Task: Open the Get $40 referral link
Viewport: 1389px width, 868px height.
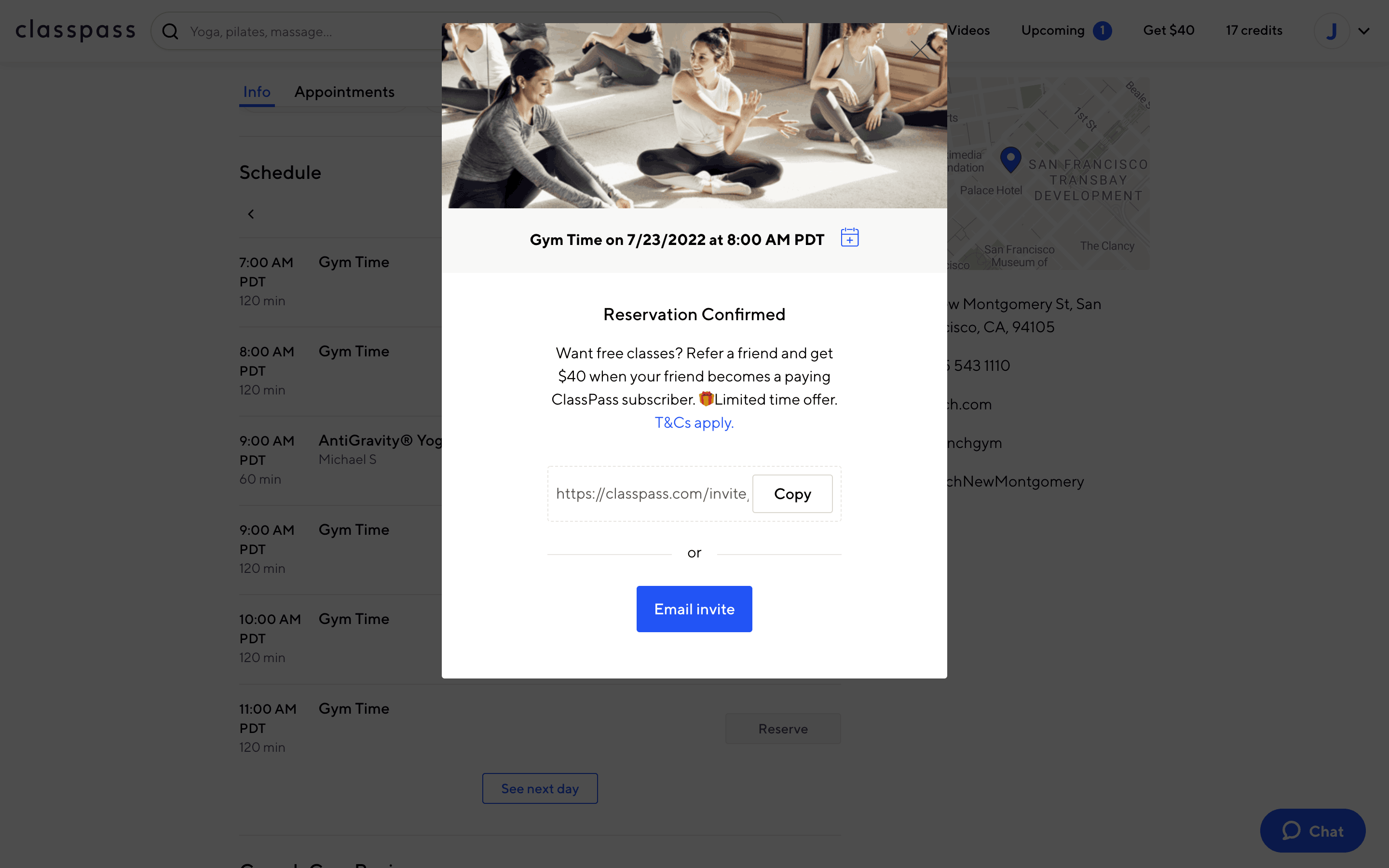Action: click(x=1169, y=30)
